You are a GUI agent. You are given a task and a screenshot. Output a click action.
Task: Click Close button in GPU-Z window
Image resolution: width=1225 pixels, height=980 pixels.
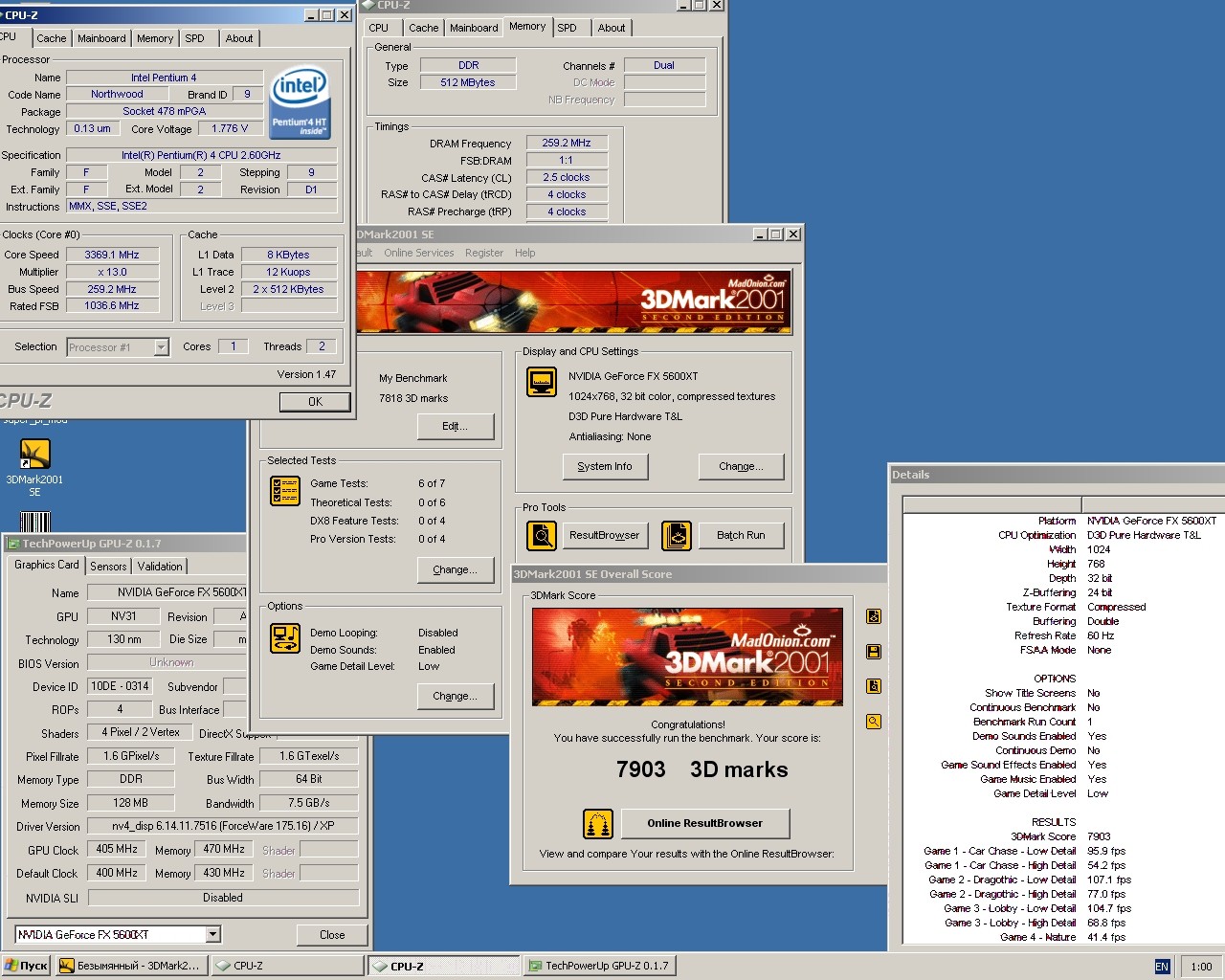click(x=332, y=935)
